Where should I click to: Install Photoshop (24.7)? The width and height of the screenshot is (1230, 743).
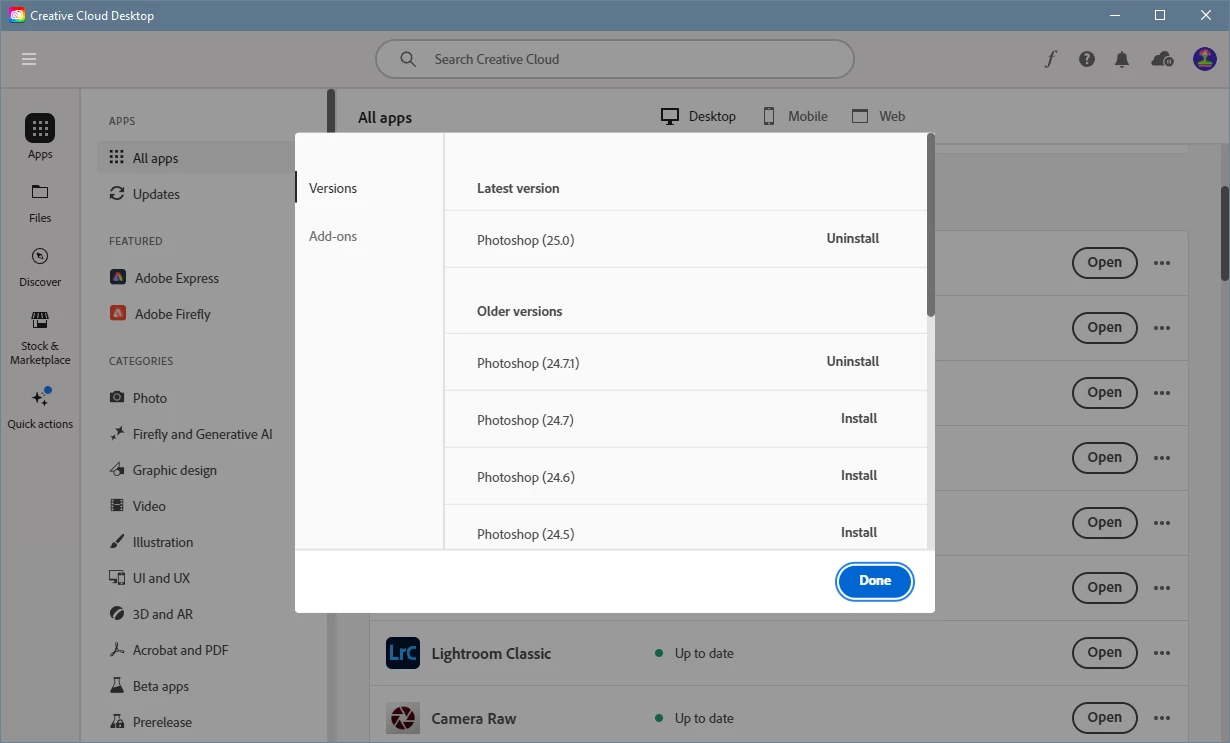coord(859,419)
